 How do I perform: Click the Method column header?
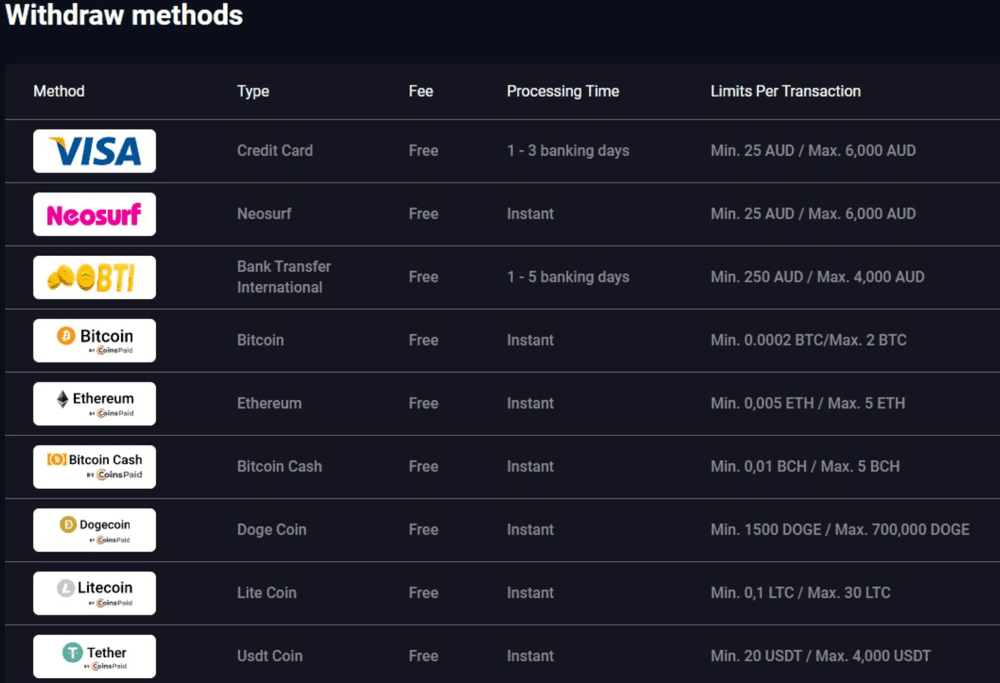point(59,91)
